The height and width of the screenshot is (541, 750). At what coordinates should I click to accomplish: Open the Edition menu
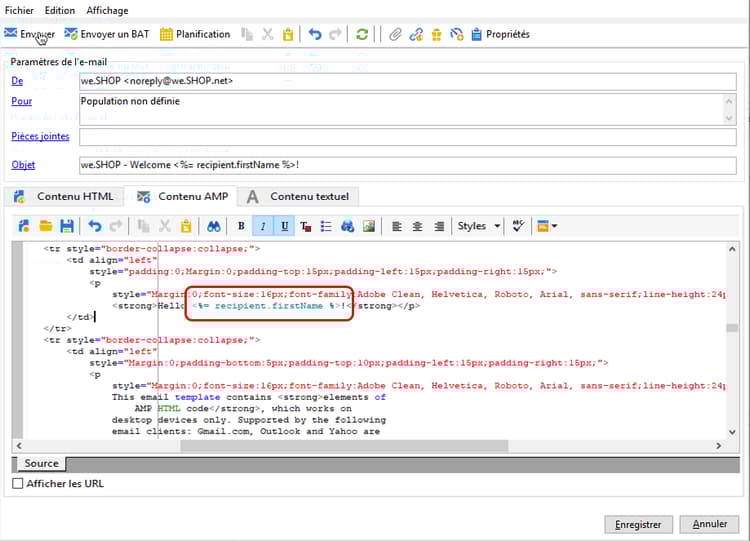[60, 10]
